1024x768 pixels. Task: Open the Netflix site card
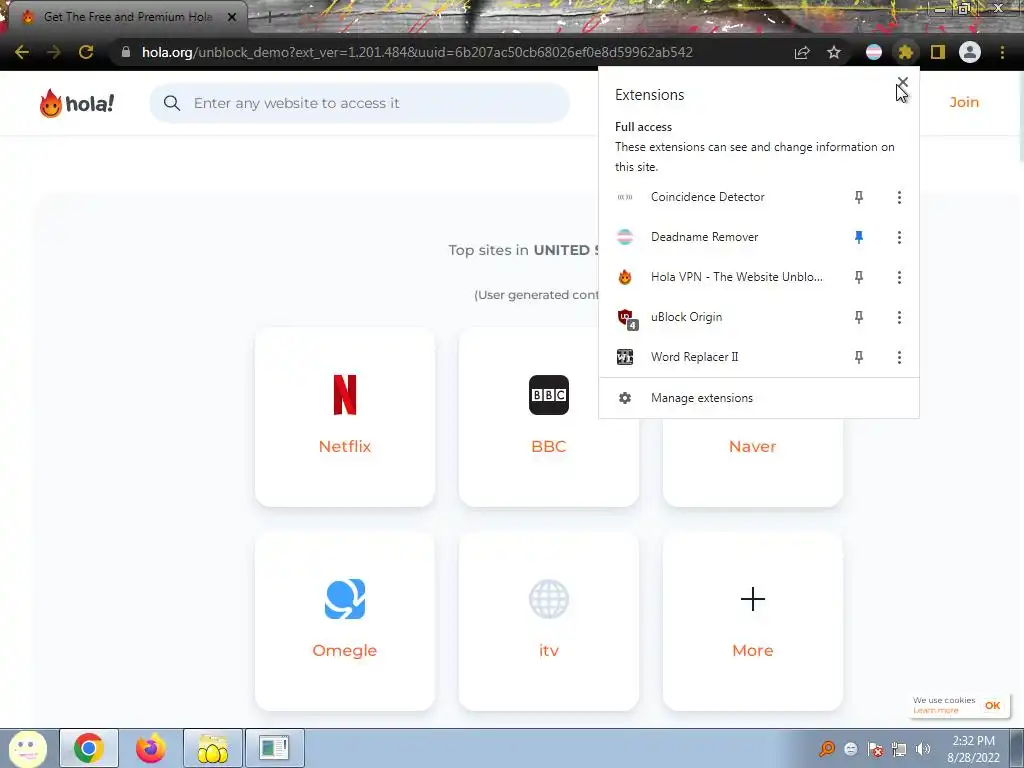(345, 417)
